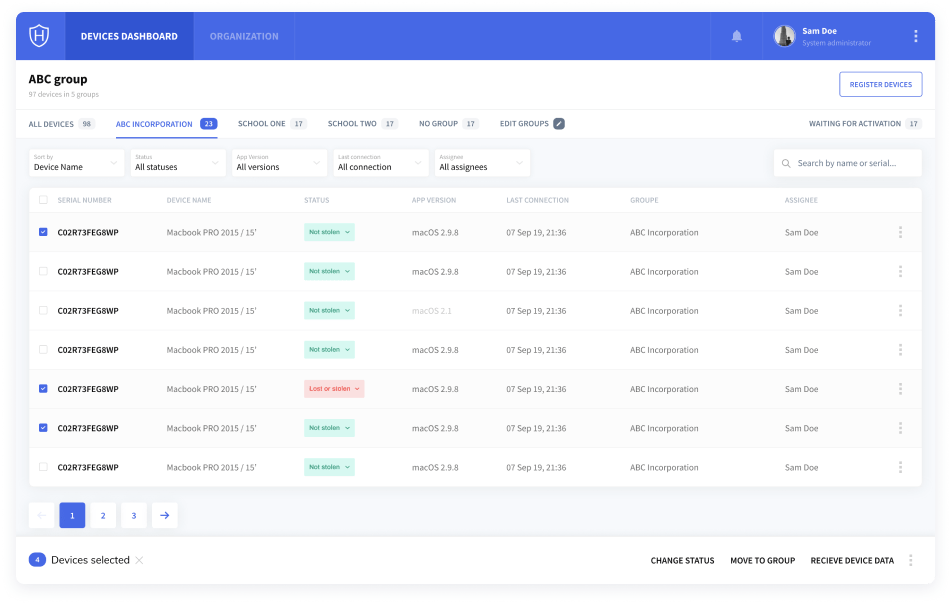Go to page 2

pyautogui.click(x=103, y=515)
